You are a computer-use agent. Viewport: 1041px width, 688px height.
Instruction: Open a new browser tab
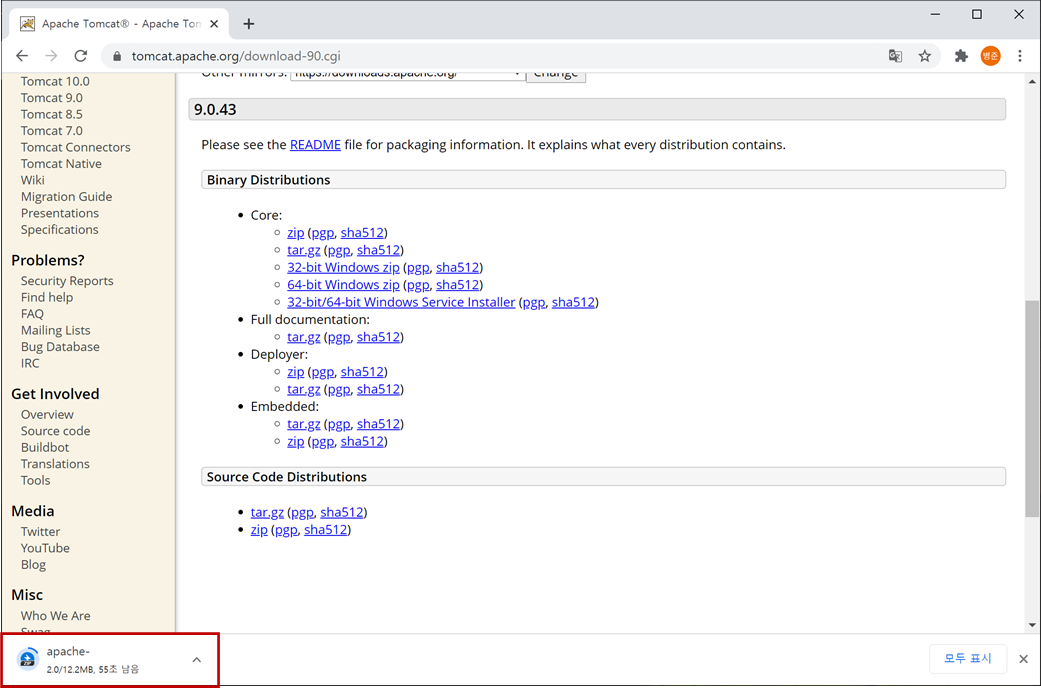248,24
